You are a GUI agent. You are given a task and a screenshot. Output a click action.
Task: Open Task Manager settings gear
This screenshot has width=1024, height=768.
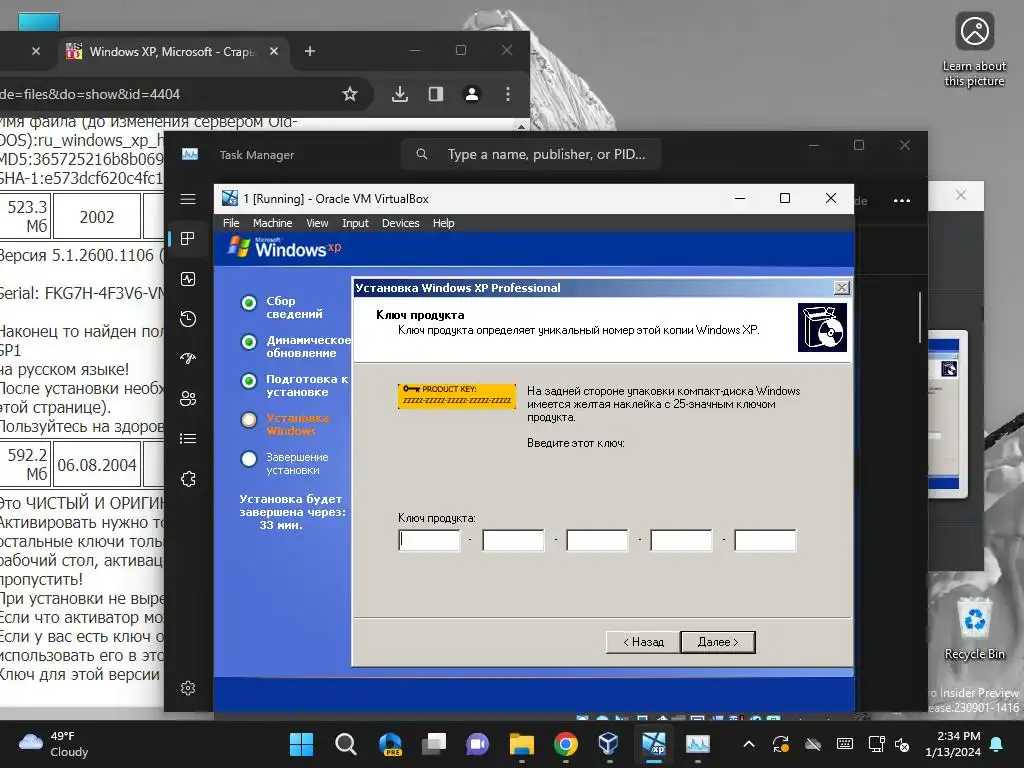pos(188,688)
